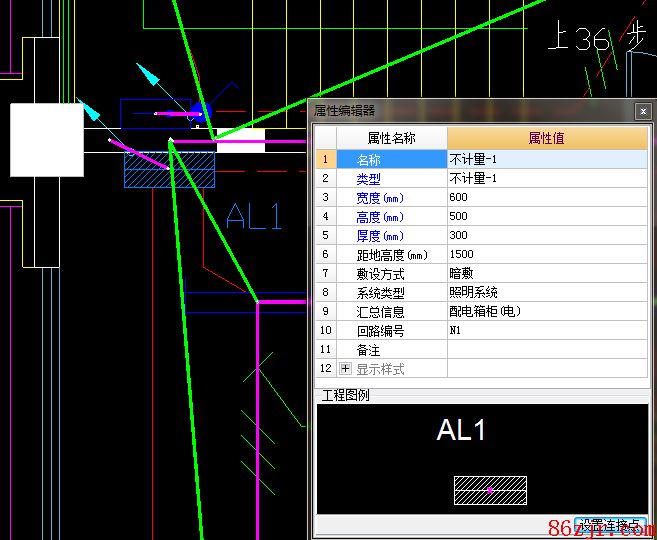Click the 高度 value 500 cell
Screen dimensions: 657x540
546,216
